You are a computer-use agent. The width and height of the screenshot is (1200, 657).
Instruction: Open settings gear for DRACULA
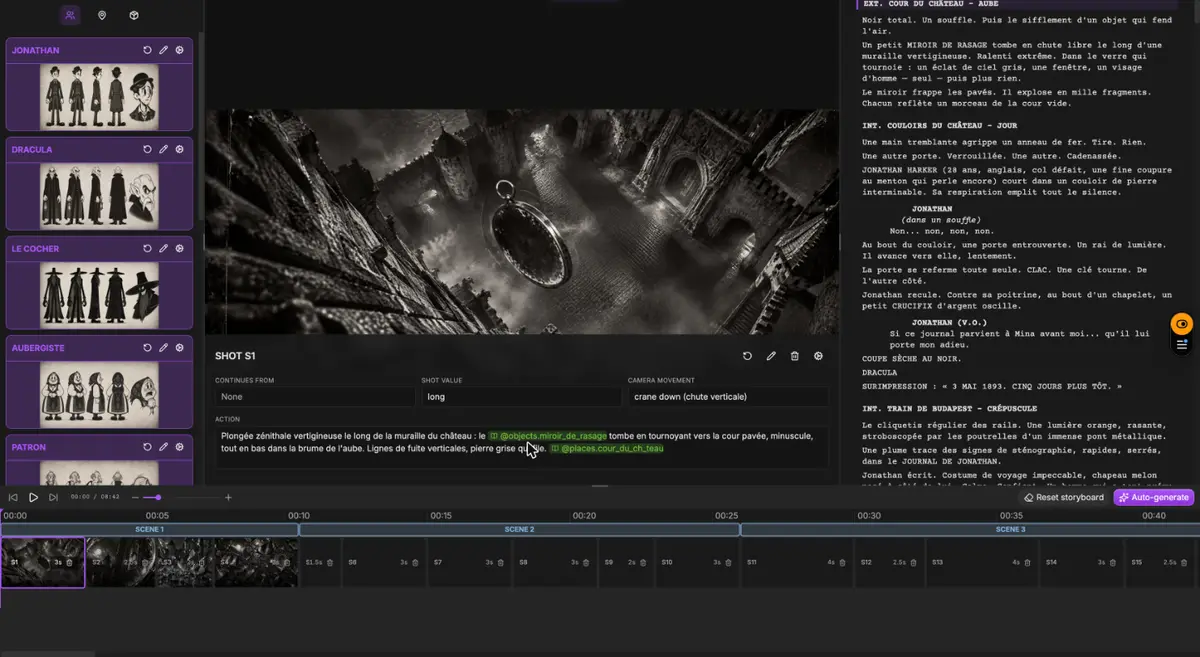180,149
